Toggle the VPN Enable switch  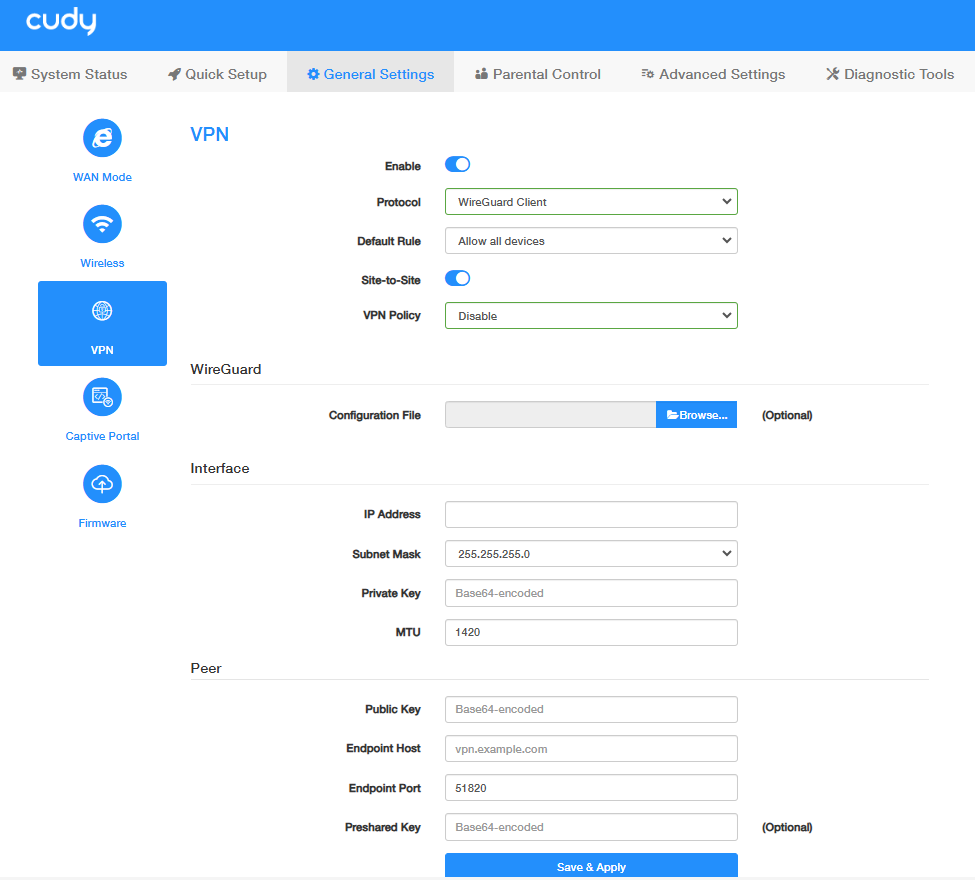click(457, 164)
